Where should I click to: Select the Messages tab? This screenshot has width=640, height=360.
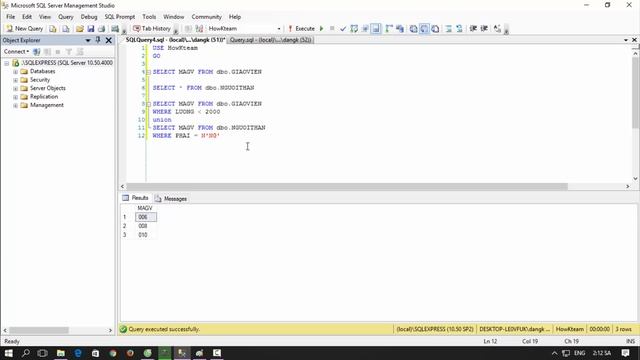click(x=171, y=198)
